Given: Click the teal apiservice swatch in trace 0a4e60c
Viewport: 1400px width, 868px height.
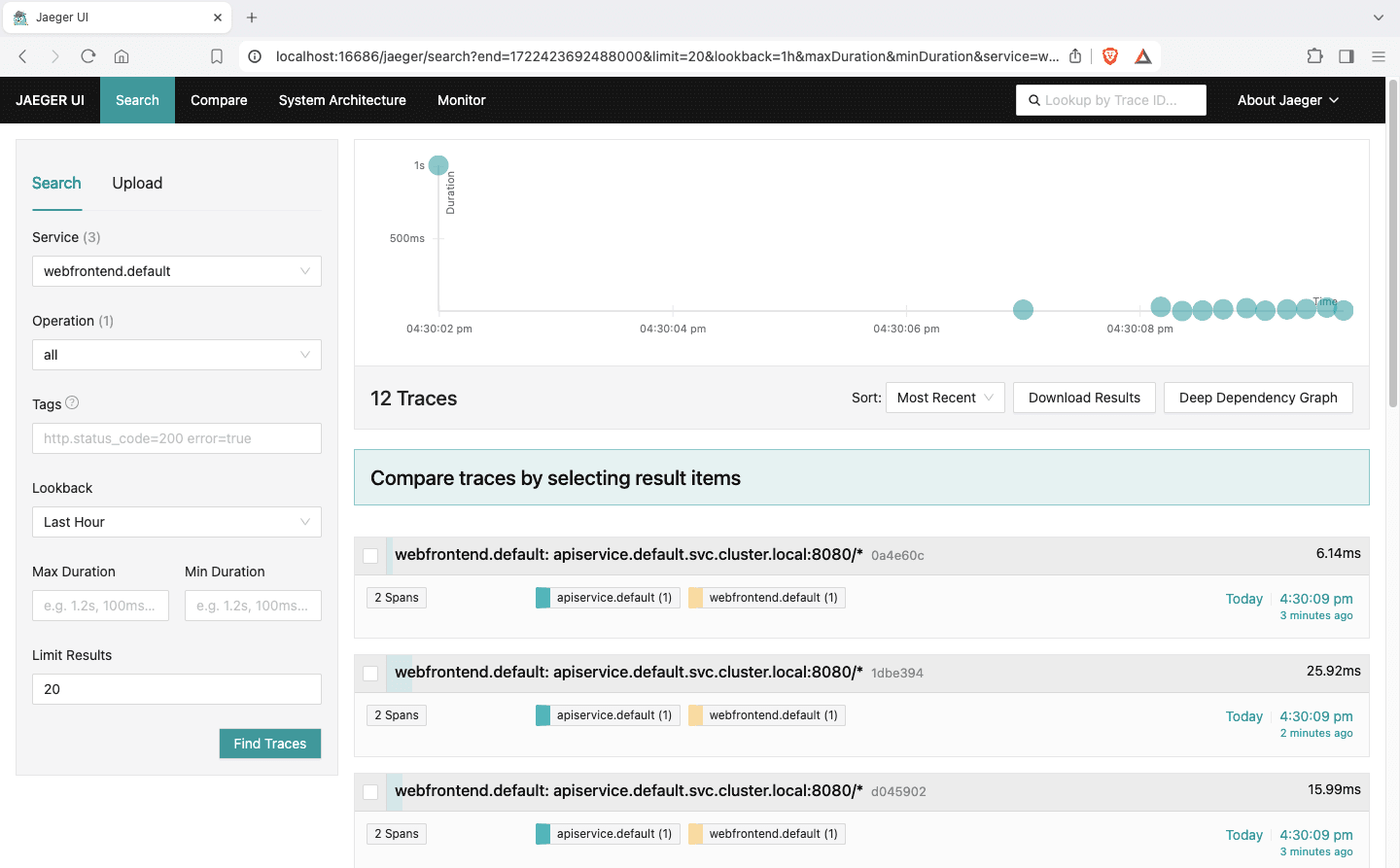Looking at the screenshot, I should coord(543,598).
